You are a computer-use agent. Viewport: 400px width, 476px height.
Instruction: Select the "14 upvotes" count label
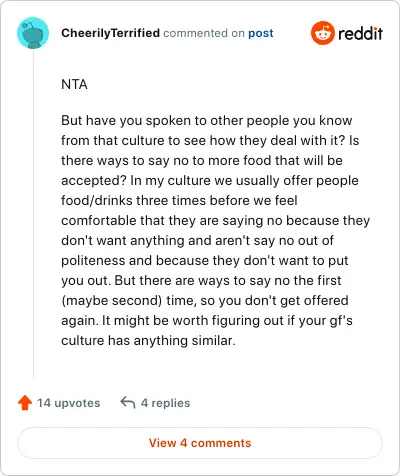68,403
